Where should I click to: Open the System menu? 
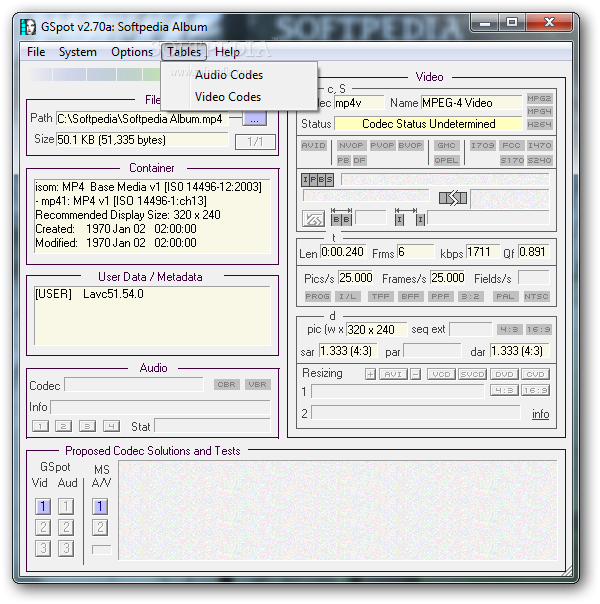click(x=77, y=52)
